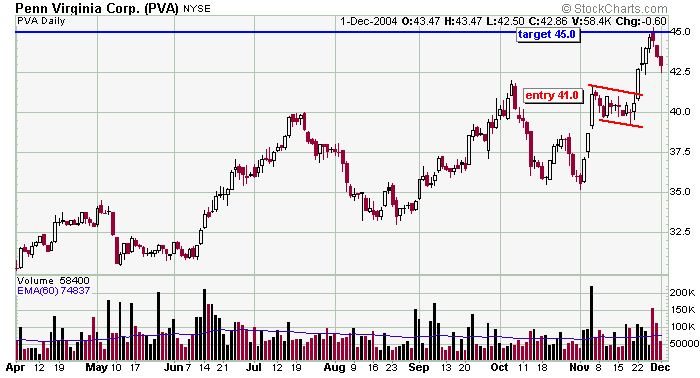Click the 21 date label in June

pyautogui.click(x=222, y=367)
